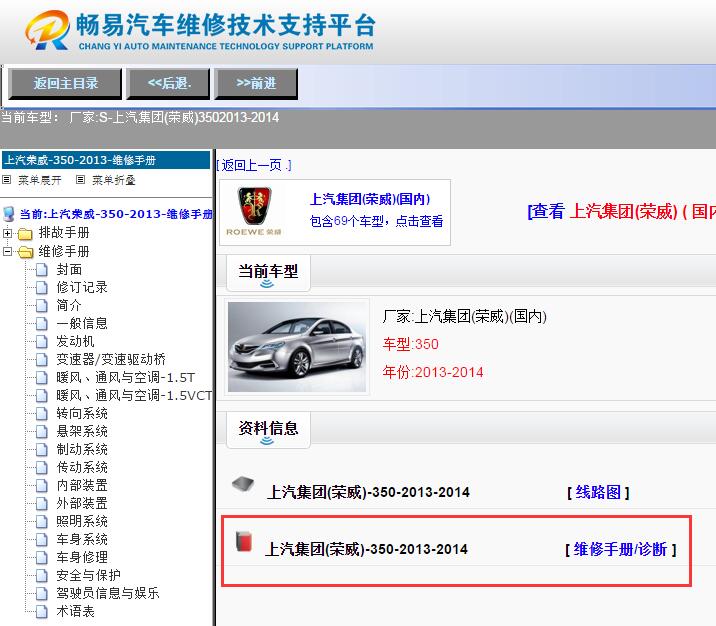Select the 术语表 tree entry text
This screenshot has width=716, height=626.
coord(75,611)
